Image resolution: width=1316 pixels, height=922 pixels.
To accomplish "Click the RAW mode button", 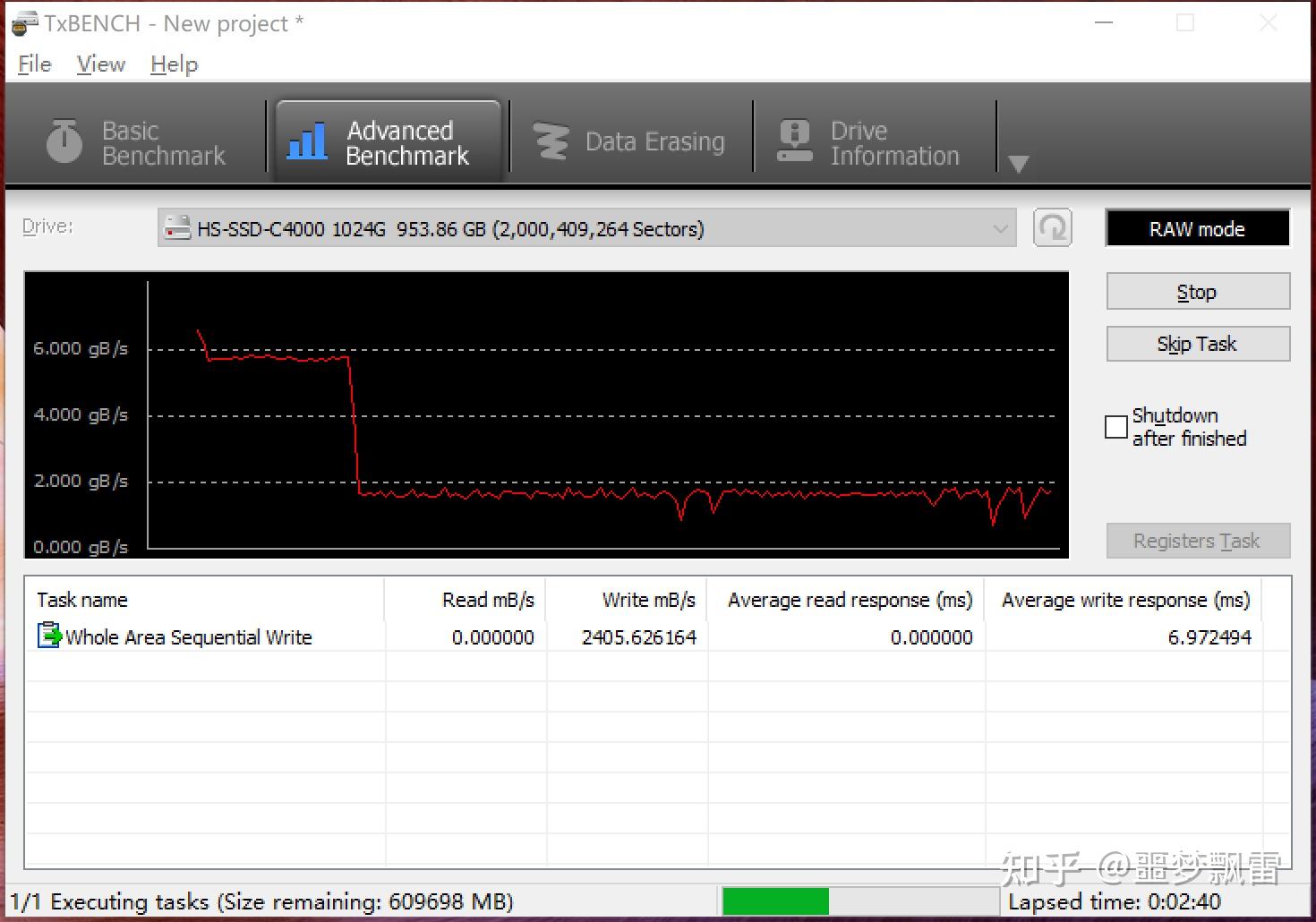I will click(1197, 228).
